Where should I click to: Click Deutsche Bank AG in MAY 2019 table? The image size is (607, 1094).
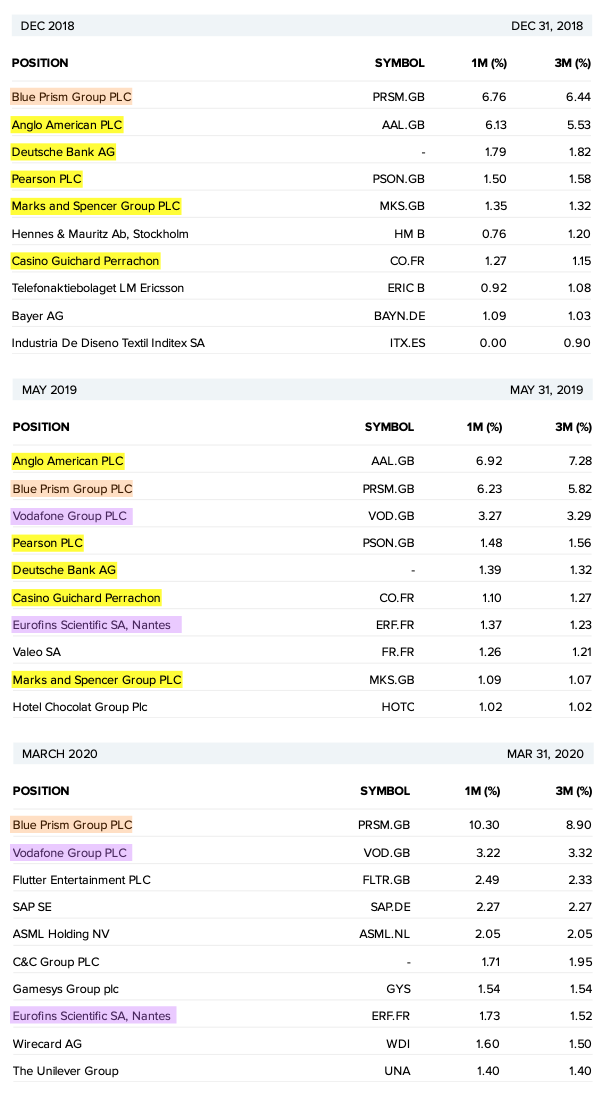[x=64, y=570]
